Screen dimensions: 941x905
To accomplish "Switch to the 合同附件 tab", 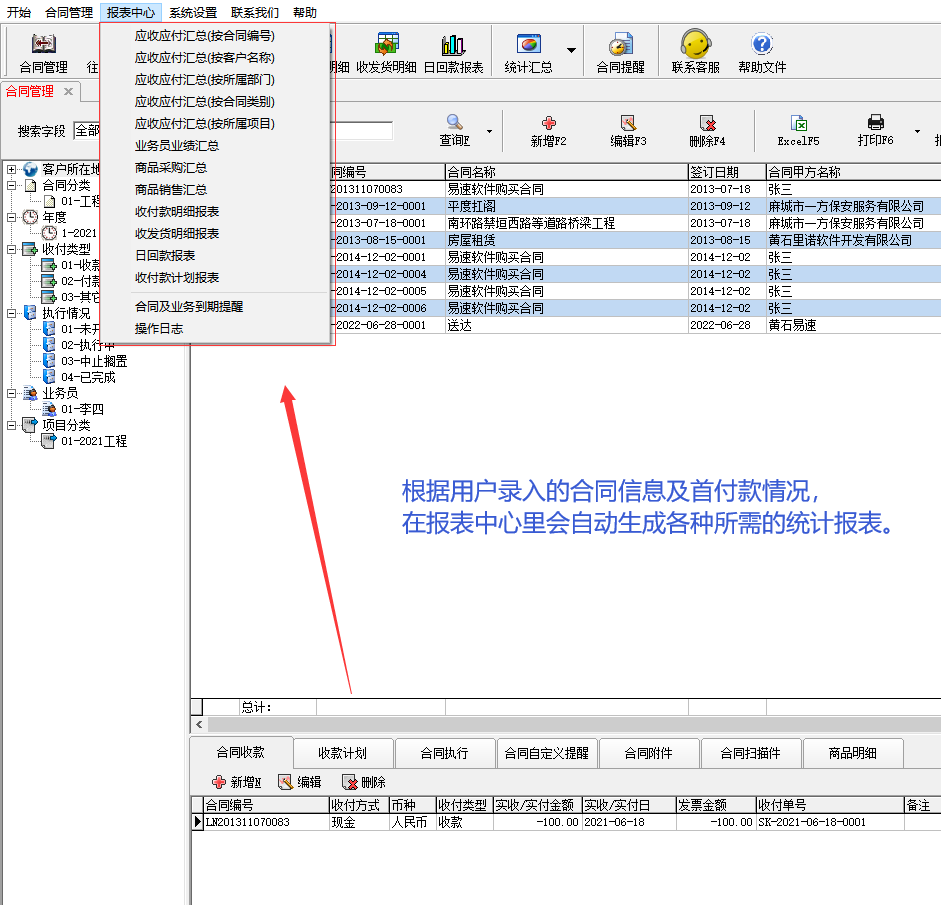I will 649,753.
